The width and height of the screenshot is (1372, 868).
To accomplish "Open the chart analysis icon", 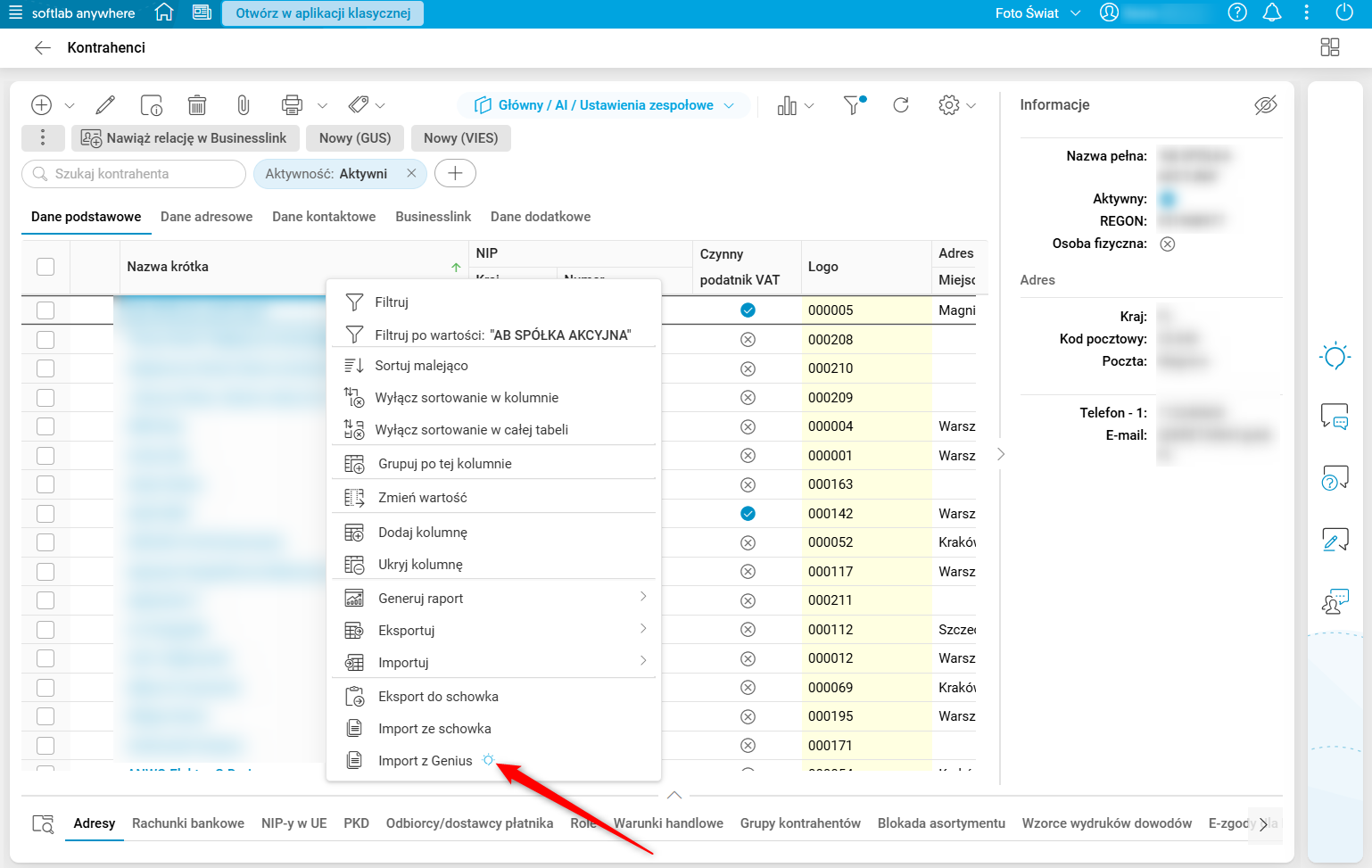I will tap(787, 105).
